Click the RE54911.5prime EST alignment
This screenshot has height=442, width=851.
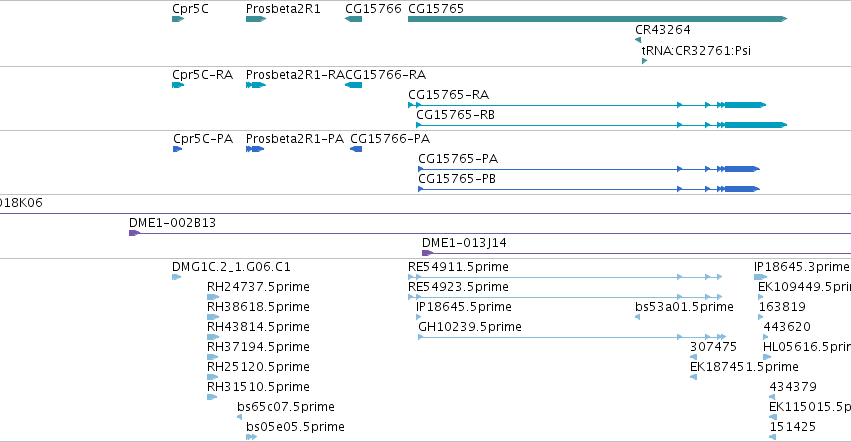pyautogui.click(x=565, y=277)
